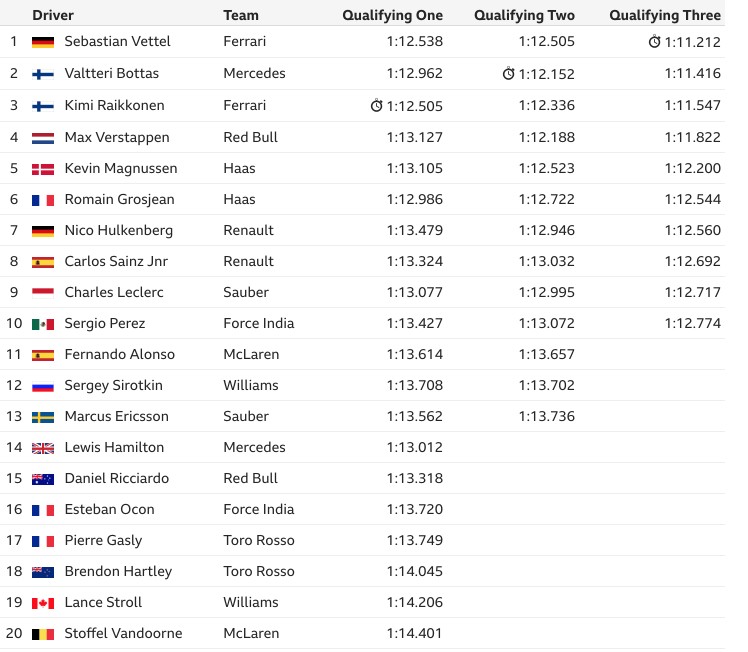
Task: Click the stopwatch icon beside Raikkonen's 1:12.505
Action: coord(376,105)
